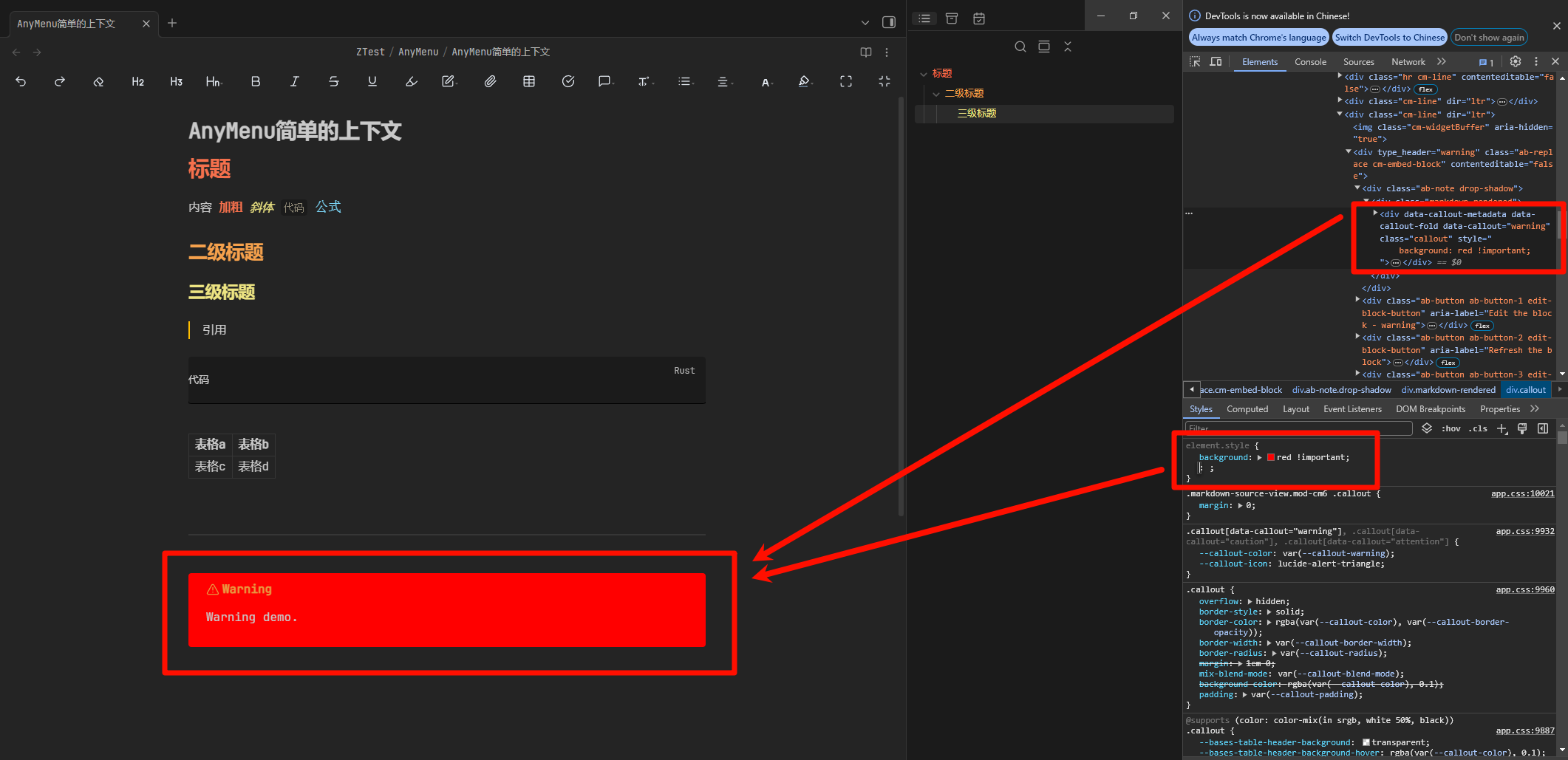Select the H2 heading tool

tap(137, 81)
